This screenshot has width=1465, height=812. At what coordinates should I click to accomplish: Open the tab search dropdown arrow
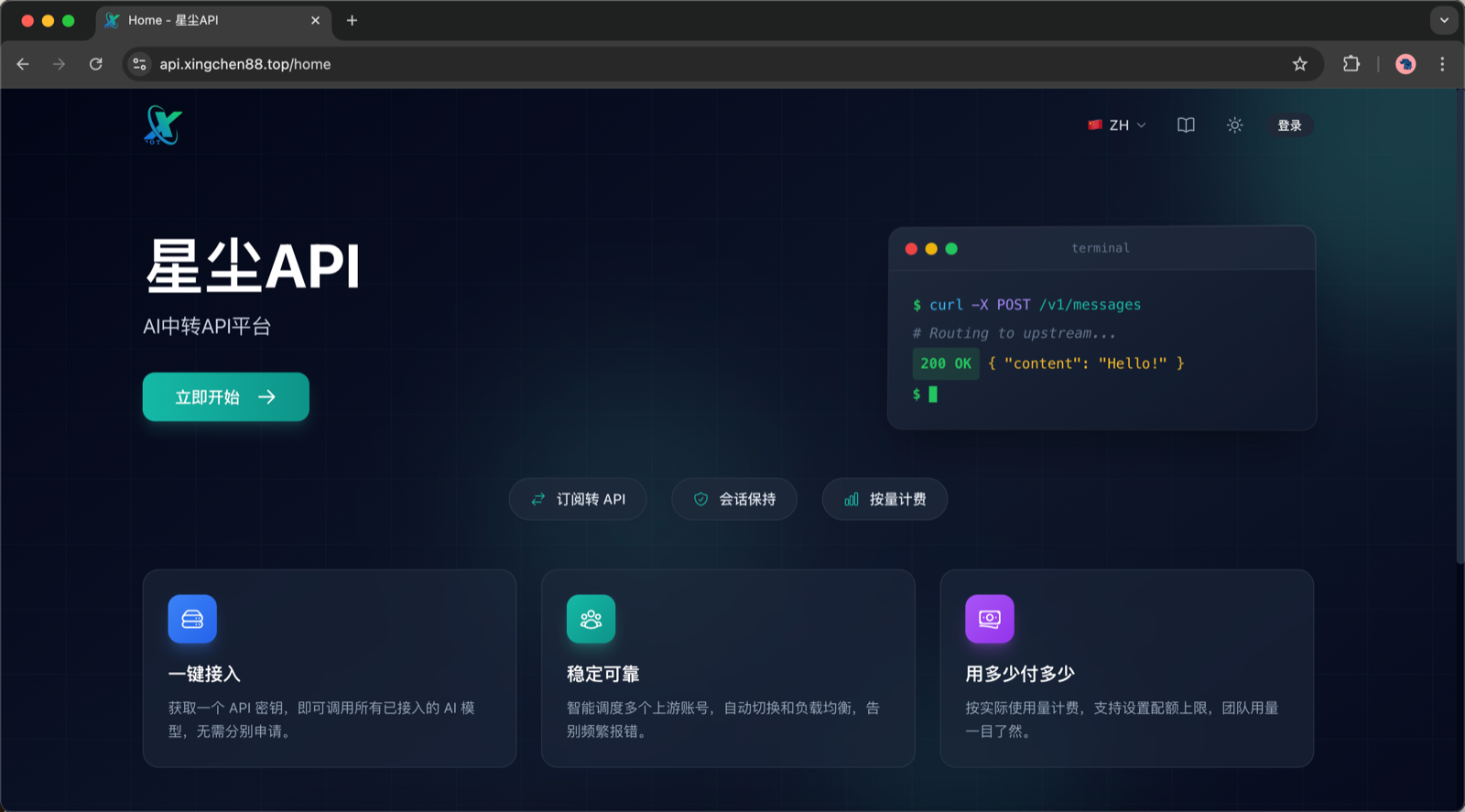pyautogui.click(x=1444, y=20)
